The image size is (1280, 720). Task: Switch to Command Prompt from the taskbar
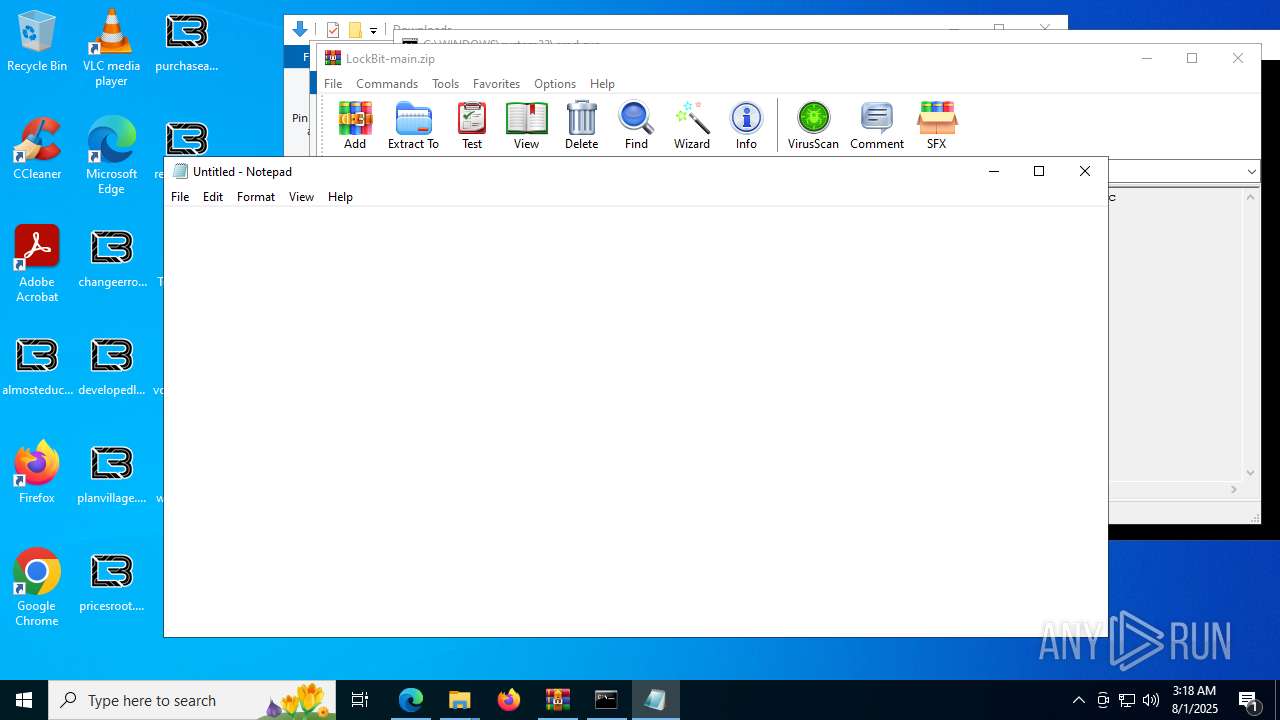point(606,700)
